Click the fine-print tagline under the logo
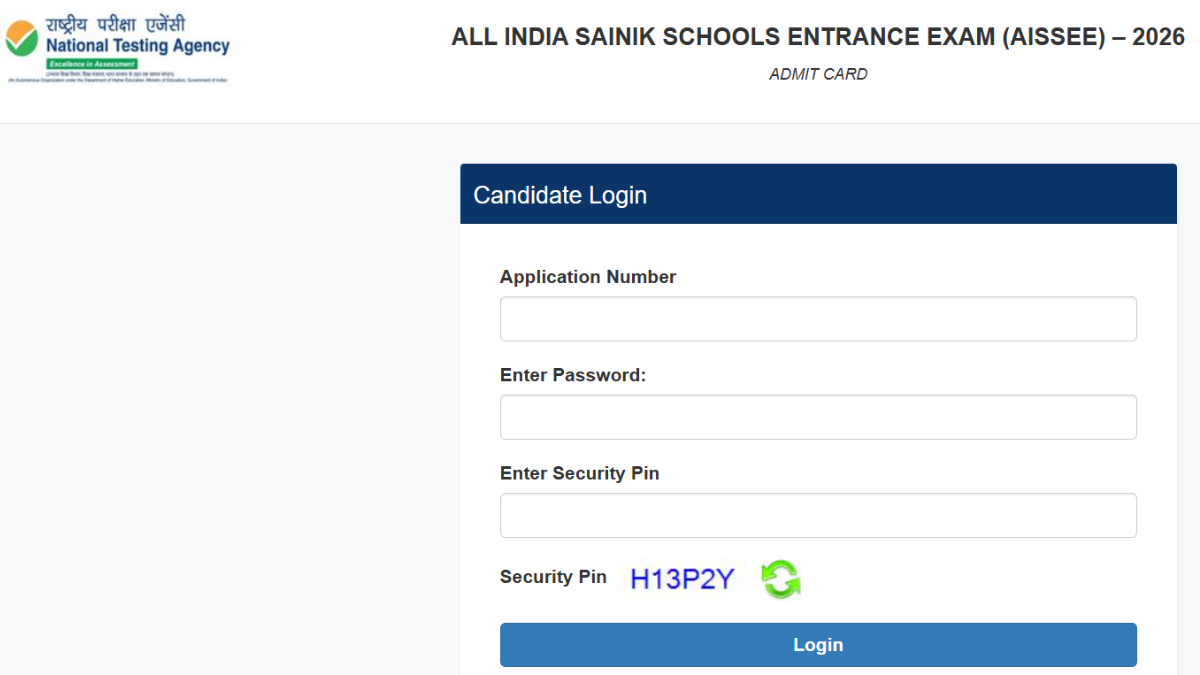Image resolution: width=1200 pixels, height=675 pixels. (117, 79)
